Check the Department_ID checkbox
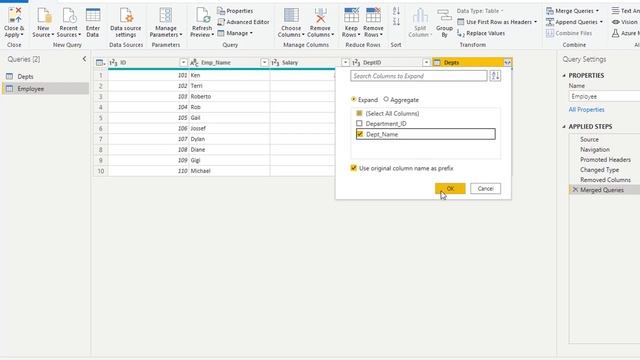This screenshot has height=360, width=640. coord(359,123)
